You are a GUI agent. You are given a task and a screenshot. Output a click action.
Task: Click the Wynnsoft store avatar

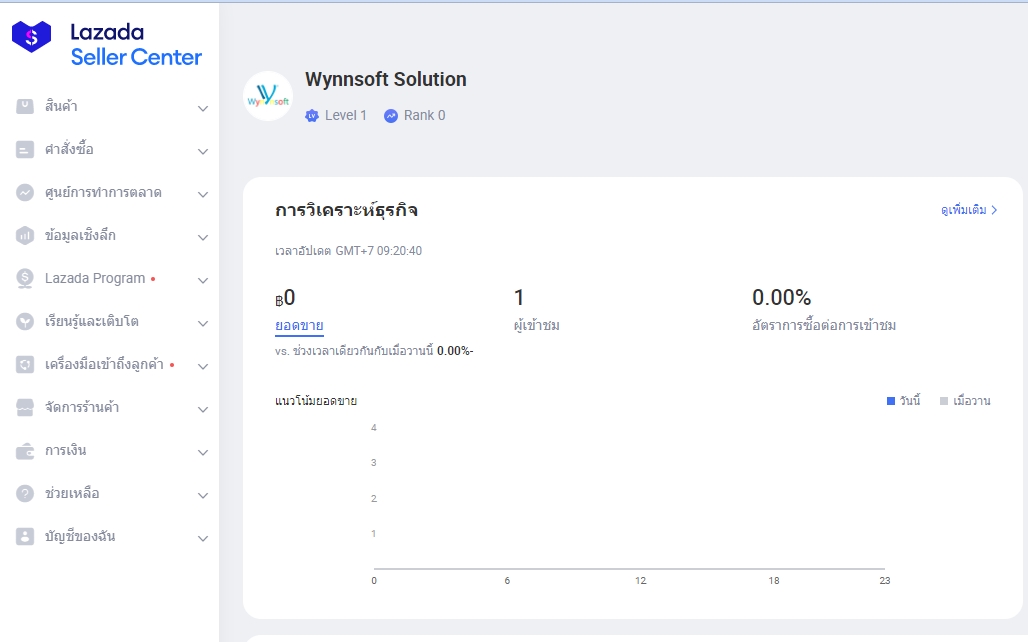[x=268, y=96]
